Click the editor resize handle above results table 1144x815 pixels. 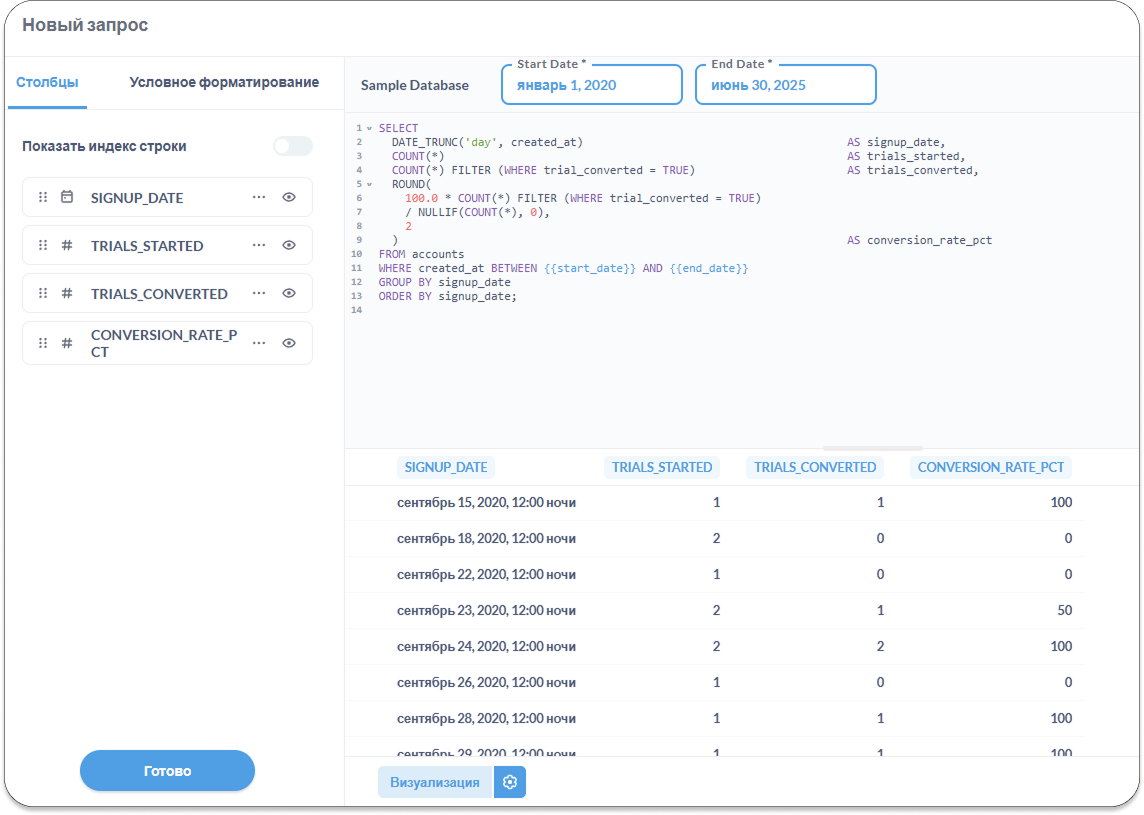click(872, 448)
